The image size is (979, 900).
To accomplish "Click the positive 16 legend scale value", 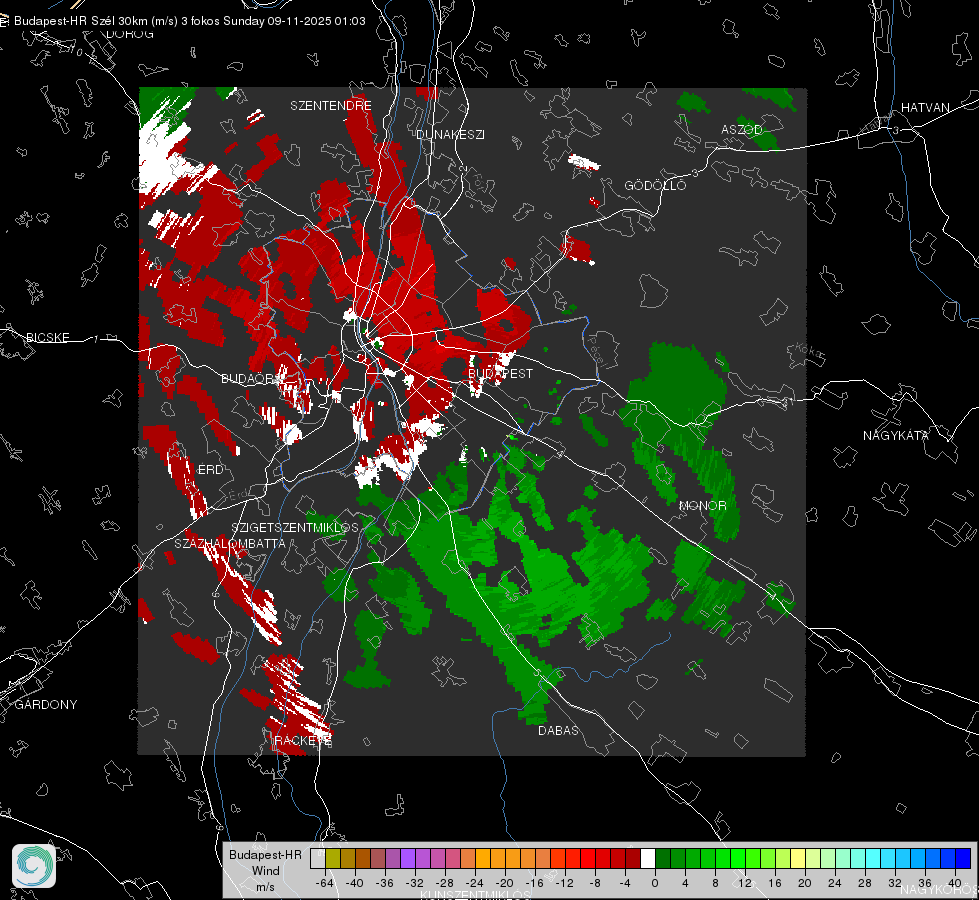I will (775, 883).
